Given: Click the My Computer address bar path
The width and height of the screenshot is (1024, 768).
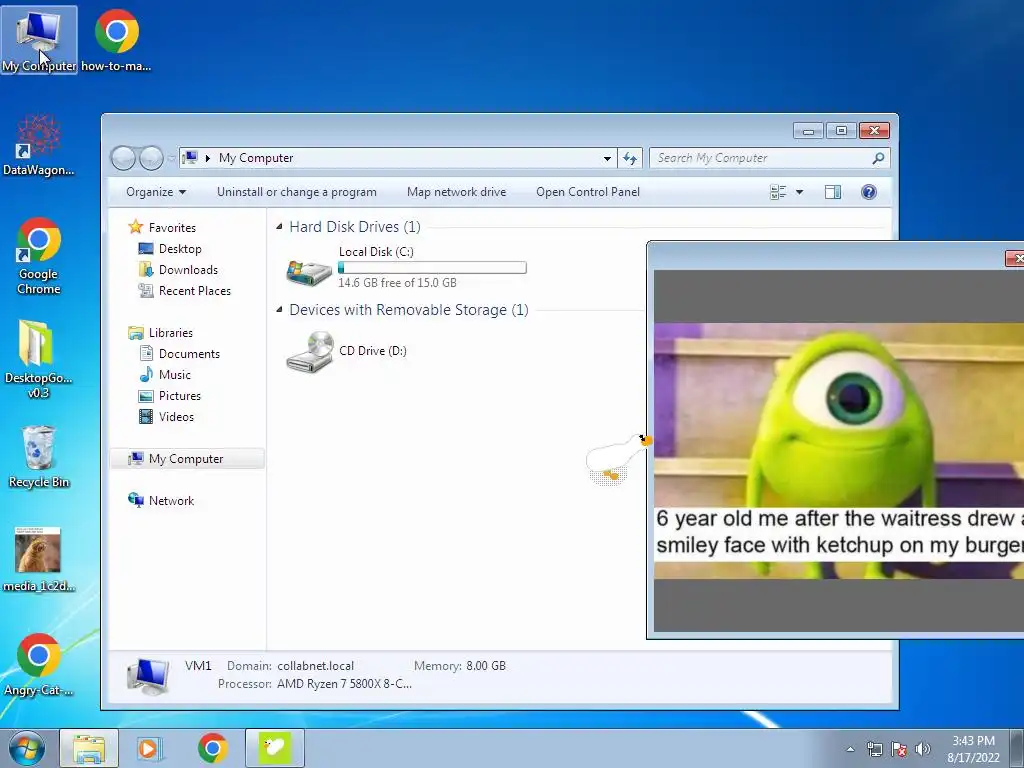Looking at the screenshot, I should (256, 158).
